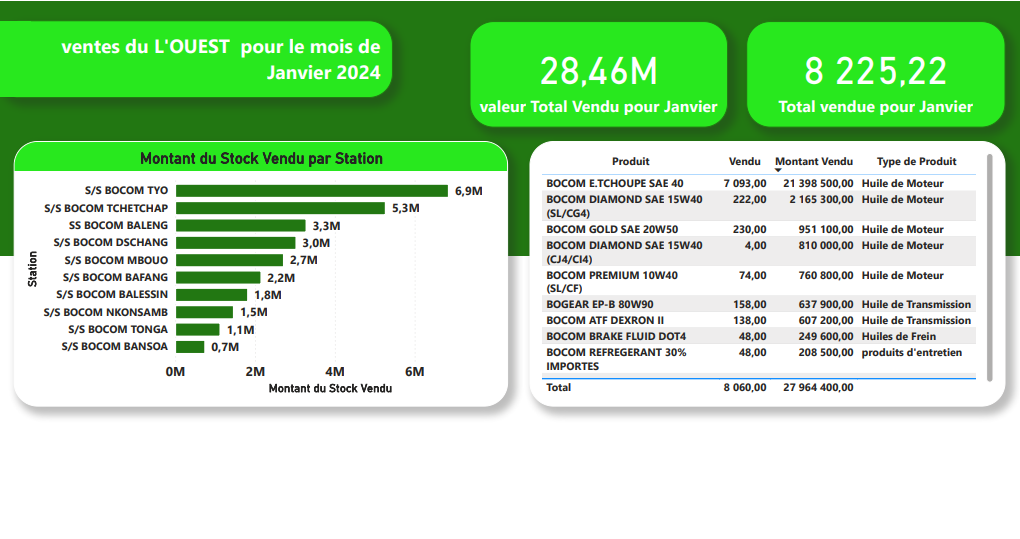The image size is (1020, 539).
Task: Sort table by Produit column header
Action: click(630, 161)
